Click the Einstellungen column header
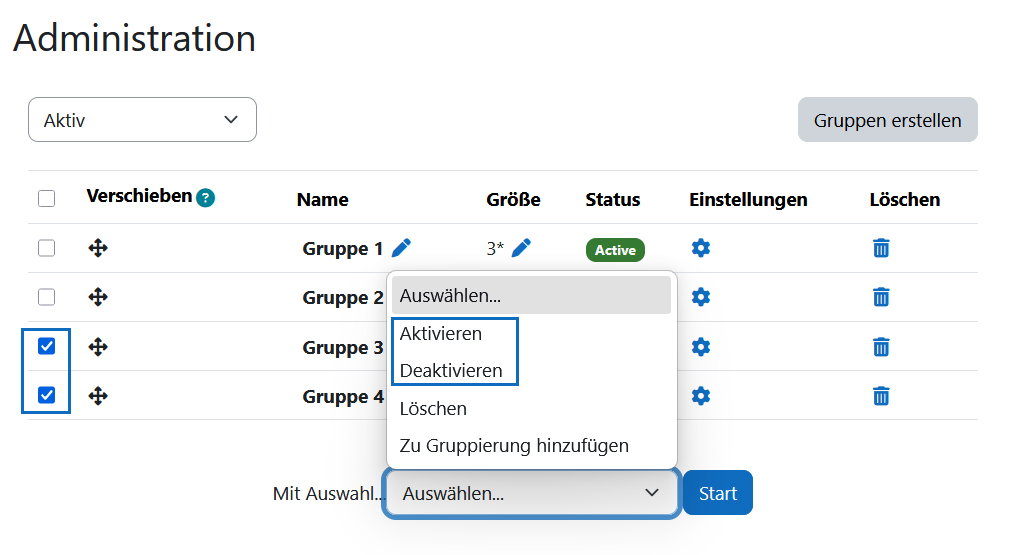1029x555 pixels. coord(748,200)
